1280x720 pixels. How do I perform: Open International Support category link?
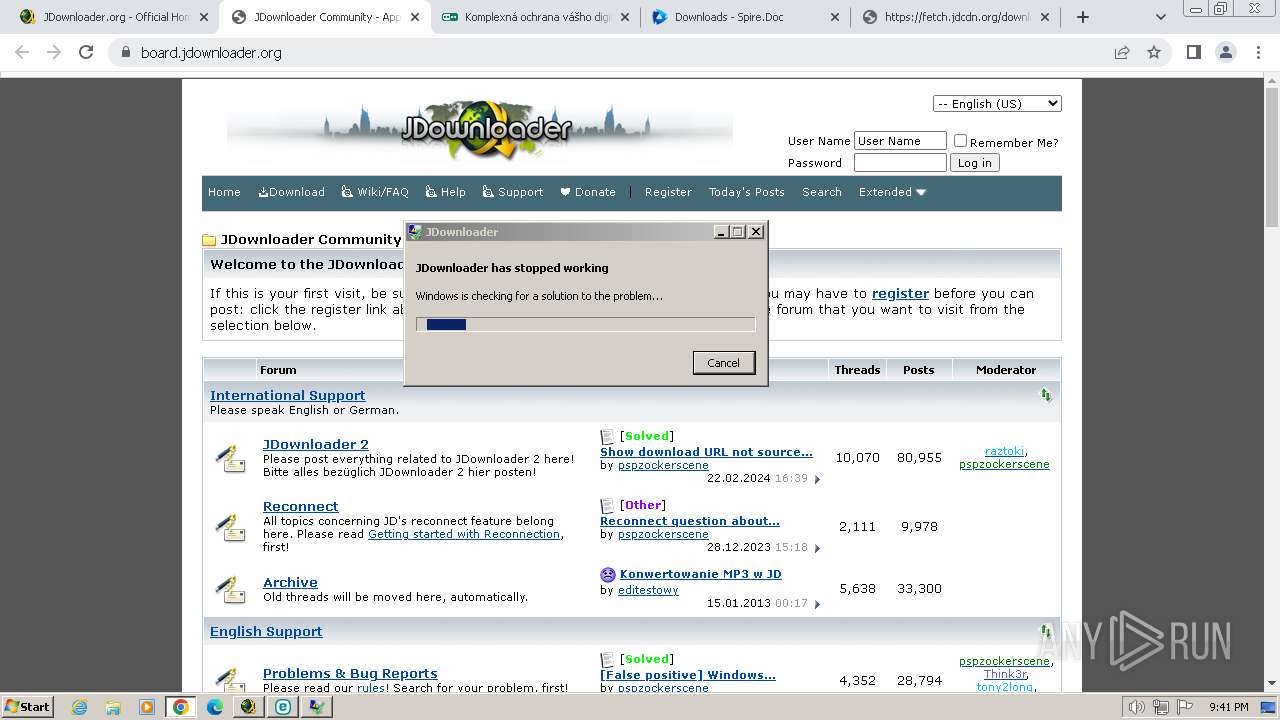point(288,395)
